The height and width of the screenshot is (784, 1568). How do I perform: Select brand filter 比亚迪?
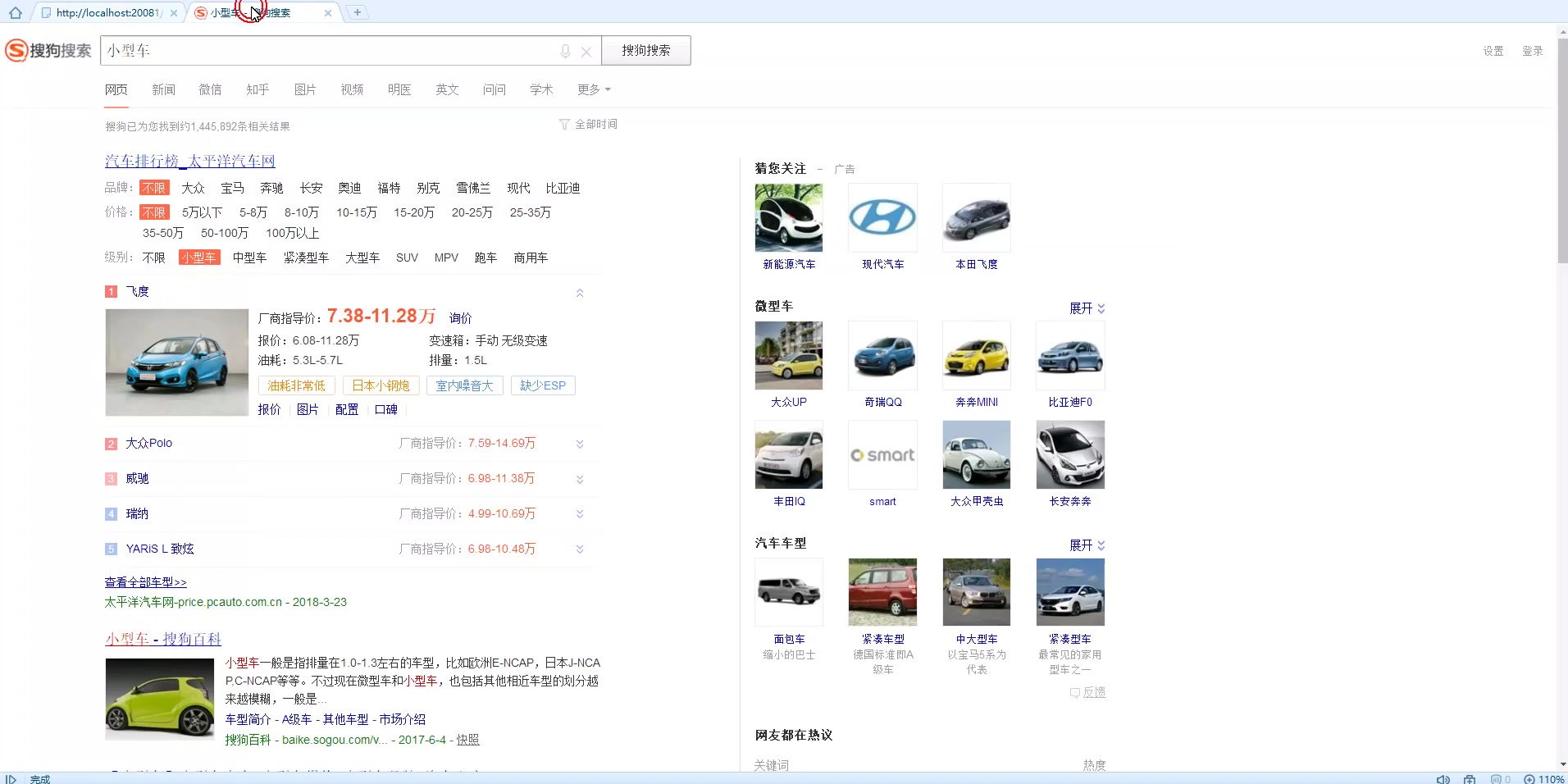563,188
